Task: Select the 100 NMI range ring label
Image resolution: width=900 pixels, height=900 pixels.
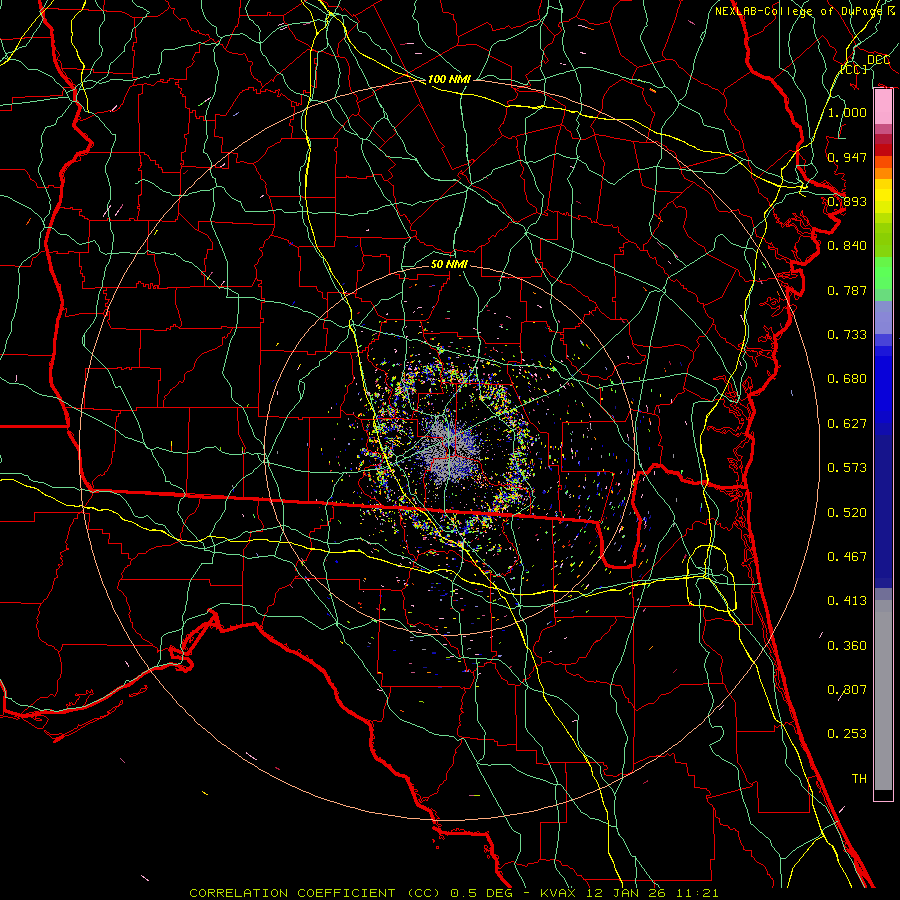Action: pyautogui.click(x=449, y=79)
